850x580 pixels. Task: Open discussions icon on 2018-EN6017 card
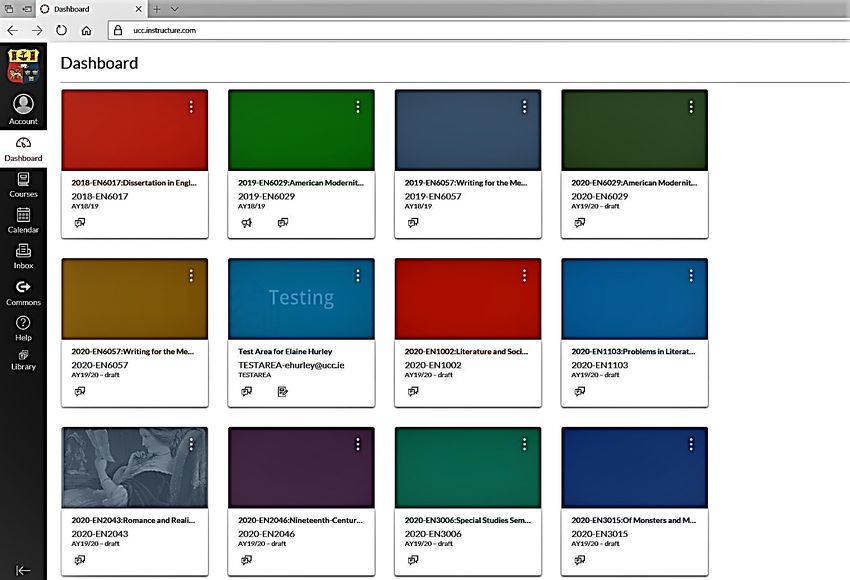[80, 223]
